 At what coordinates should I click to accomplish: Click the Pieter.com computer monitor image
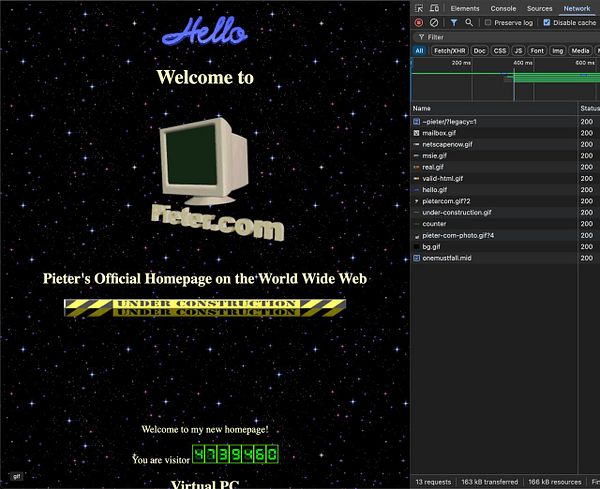click(217, 179)
